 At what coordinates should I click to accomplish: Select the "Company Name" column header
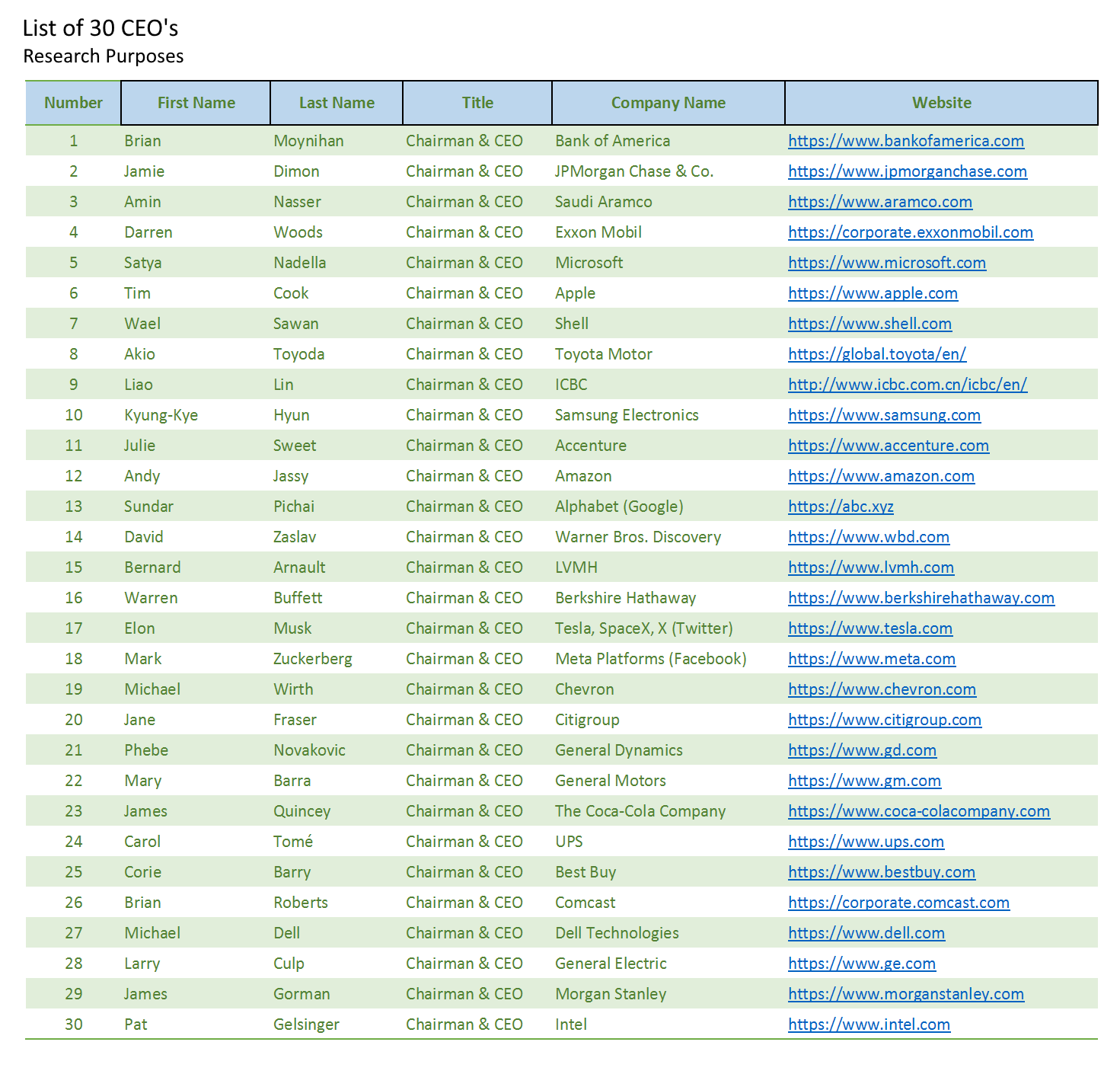(668, 103)
